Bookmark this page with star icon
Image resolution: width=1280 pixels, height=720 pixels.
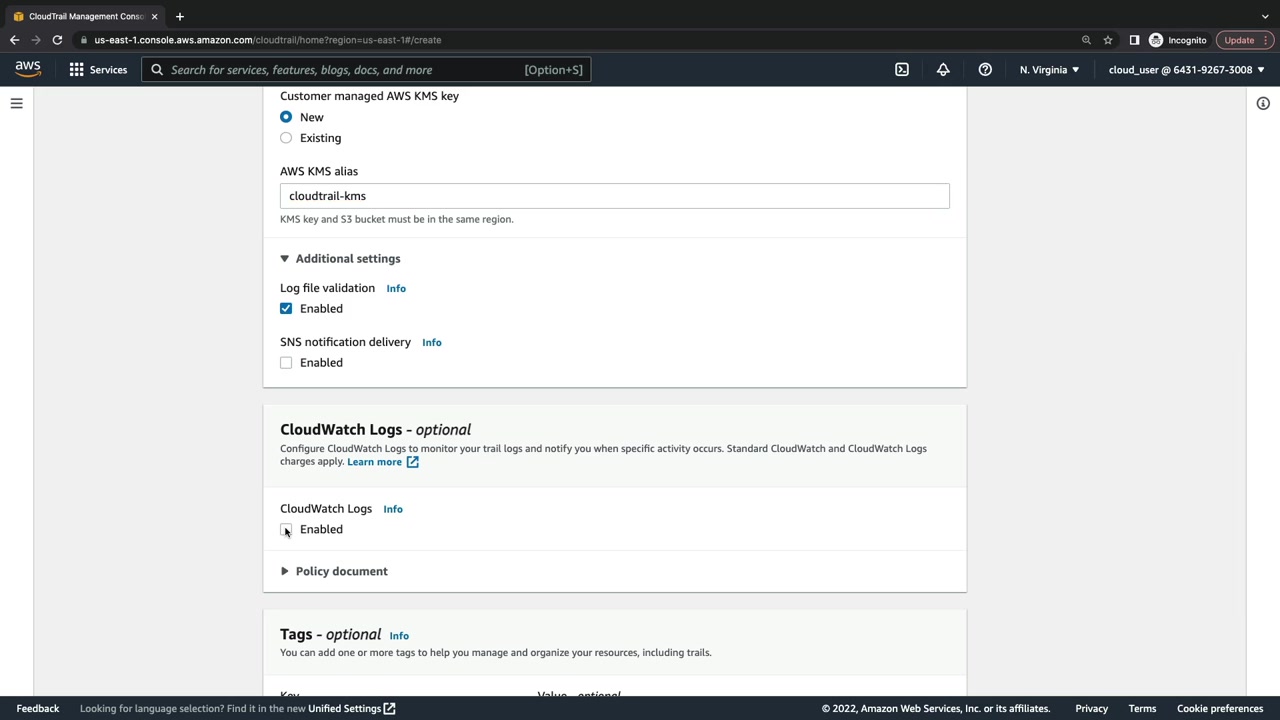(x=1108, y=40)
